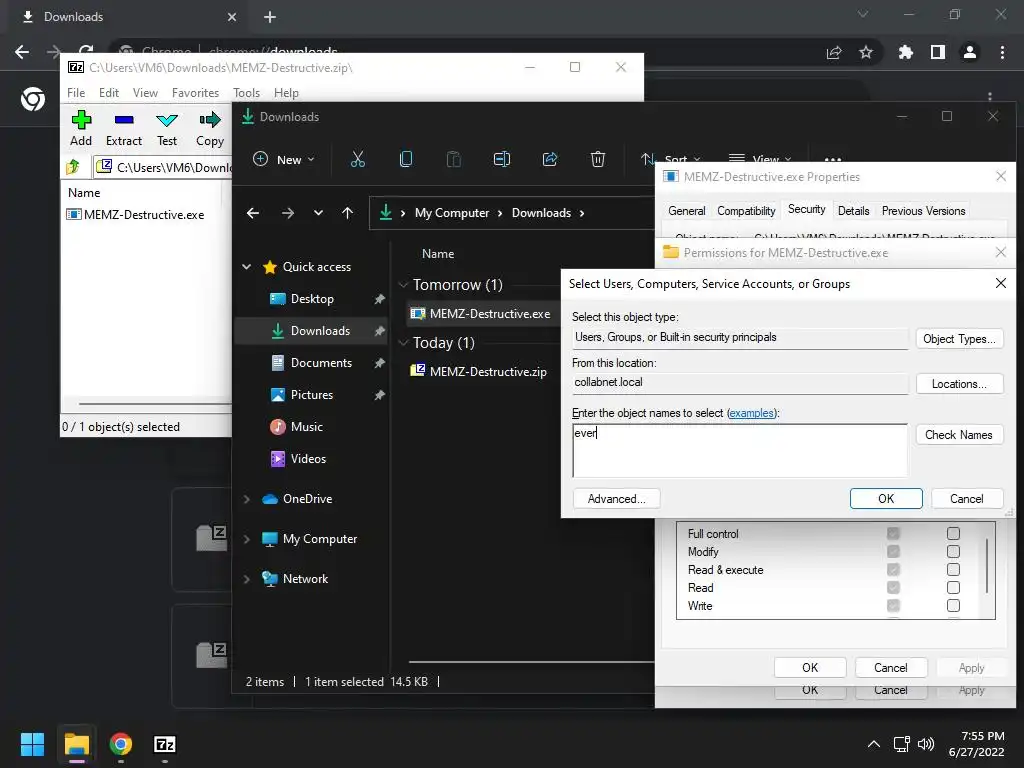This screenshot has width=1024, height=768.
Task: Open Chrome side panel icon
Action: [938, 52]
